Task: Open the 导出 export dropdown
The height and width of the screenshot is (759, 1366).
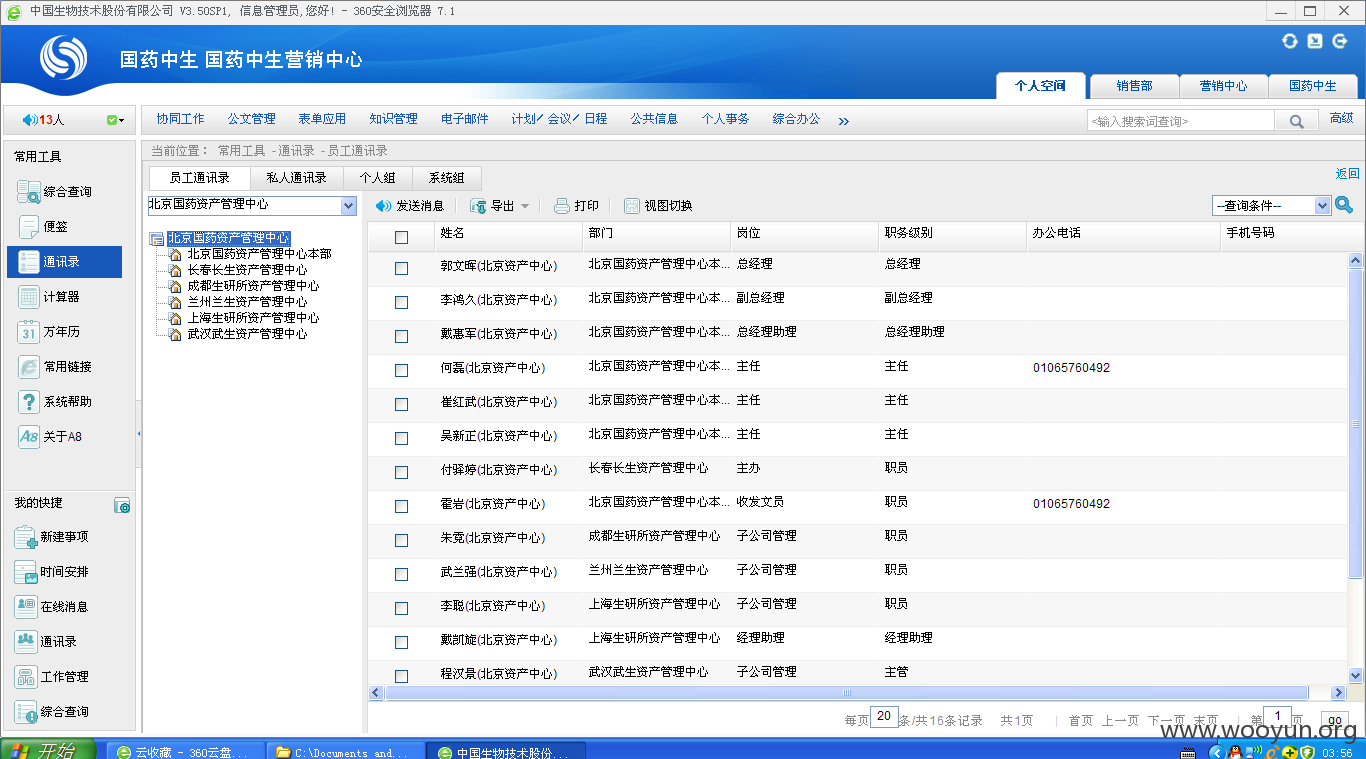Action: click(525, 206)
